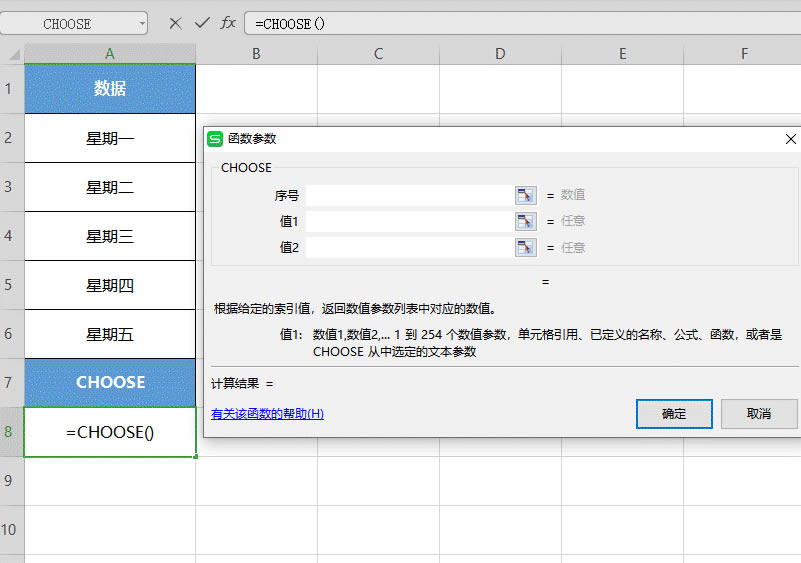
Task: Select row 3 header
Action: click(12, 187)
